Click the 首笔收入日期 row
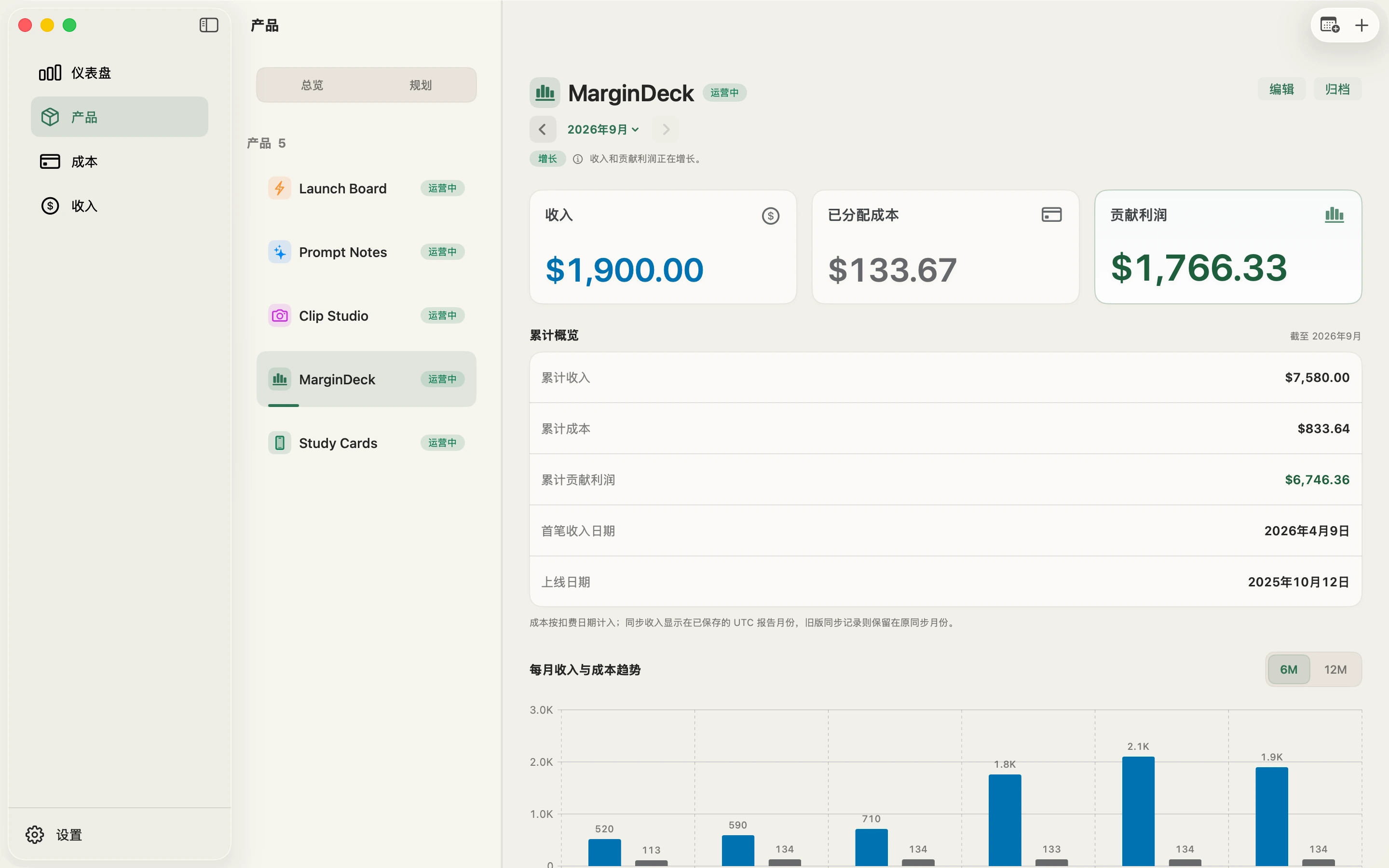 pos(945,531)
